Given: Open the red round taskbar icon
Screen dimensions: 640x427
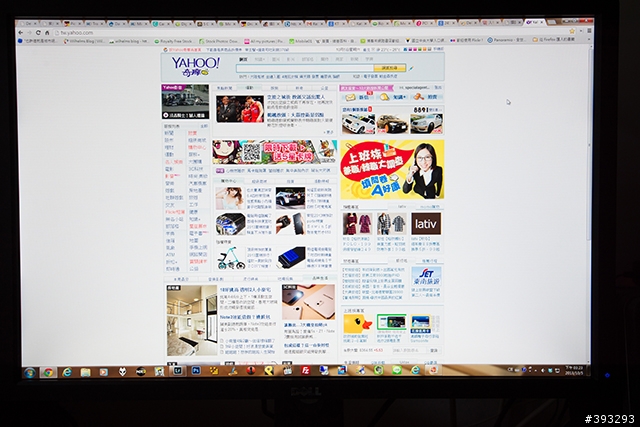Looking at the screenshot, I should click(x=251, y=371).
